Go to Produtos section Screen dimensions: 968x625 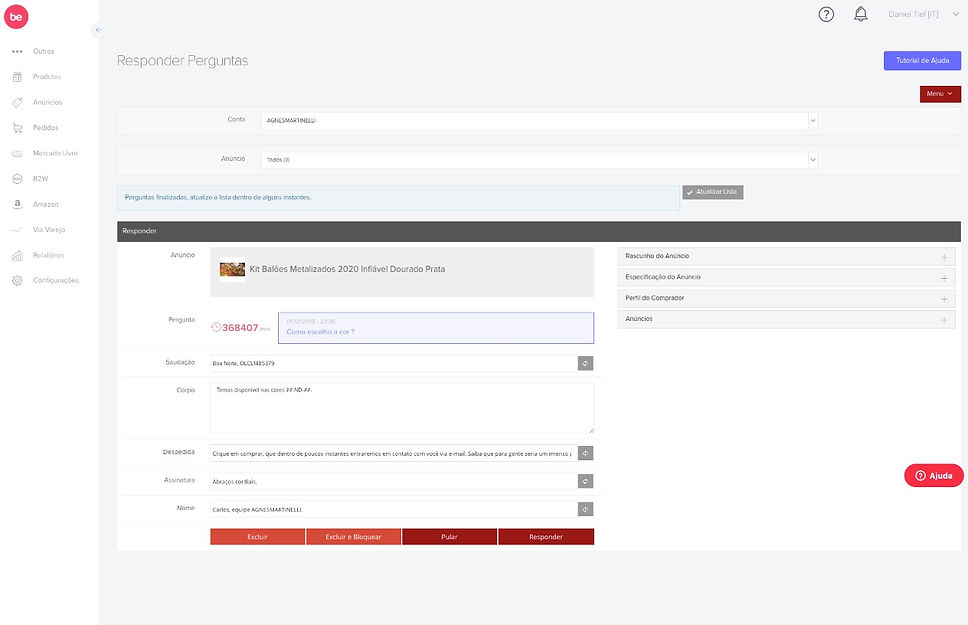[47, 77]
